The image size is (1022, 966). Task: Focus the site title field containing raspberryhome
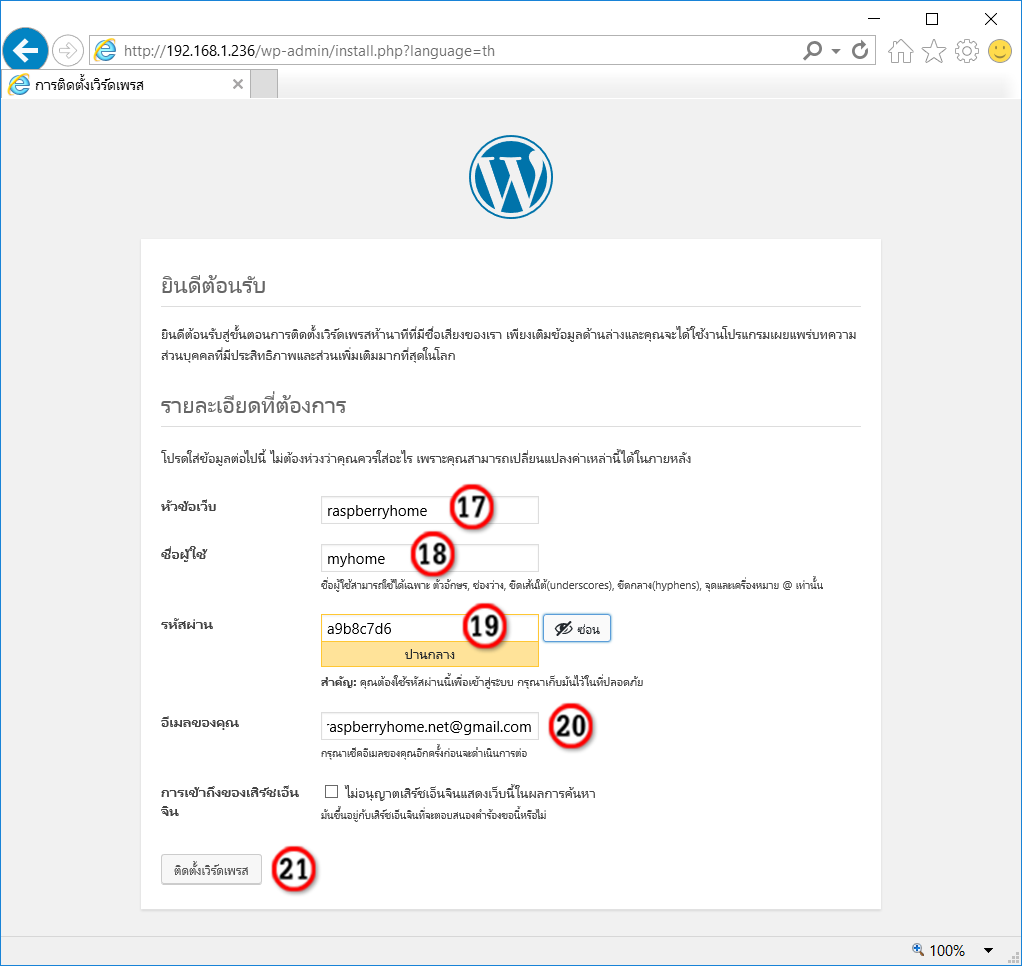430,510
